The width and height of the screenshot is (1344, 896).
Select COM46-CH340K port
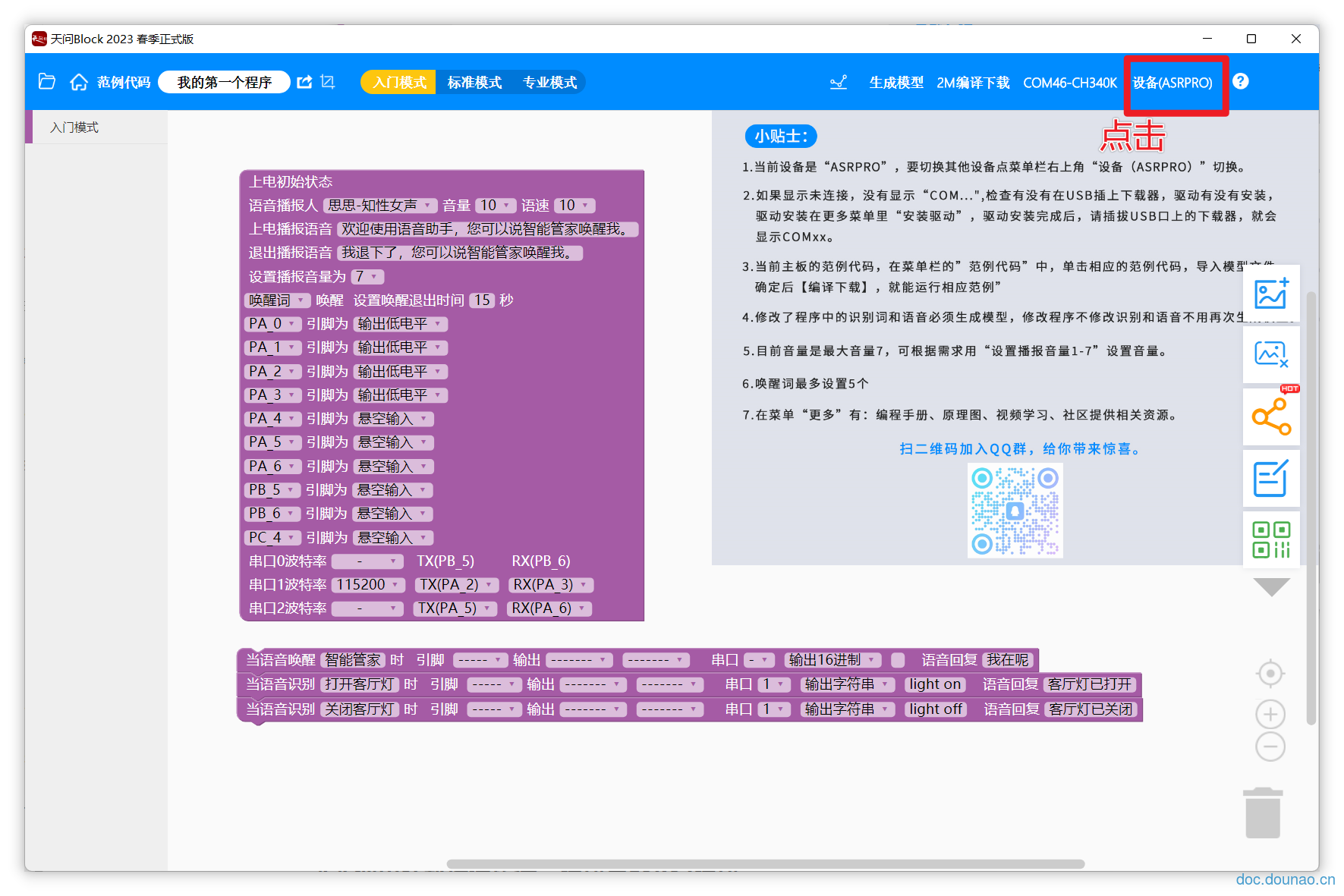pyautogui.click(x=1070, y=82)
